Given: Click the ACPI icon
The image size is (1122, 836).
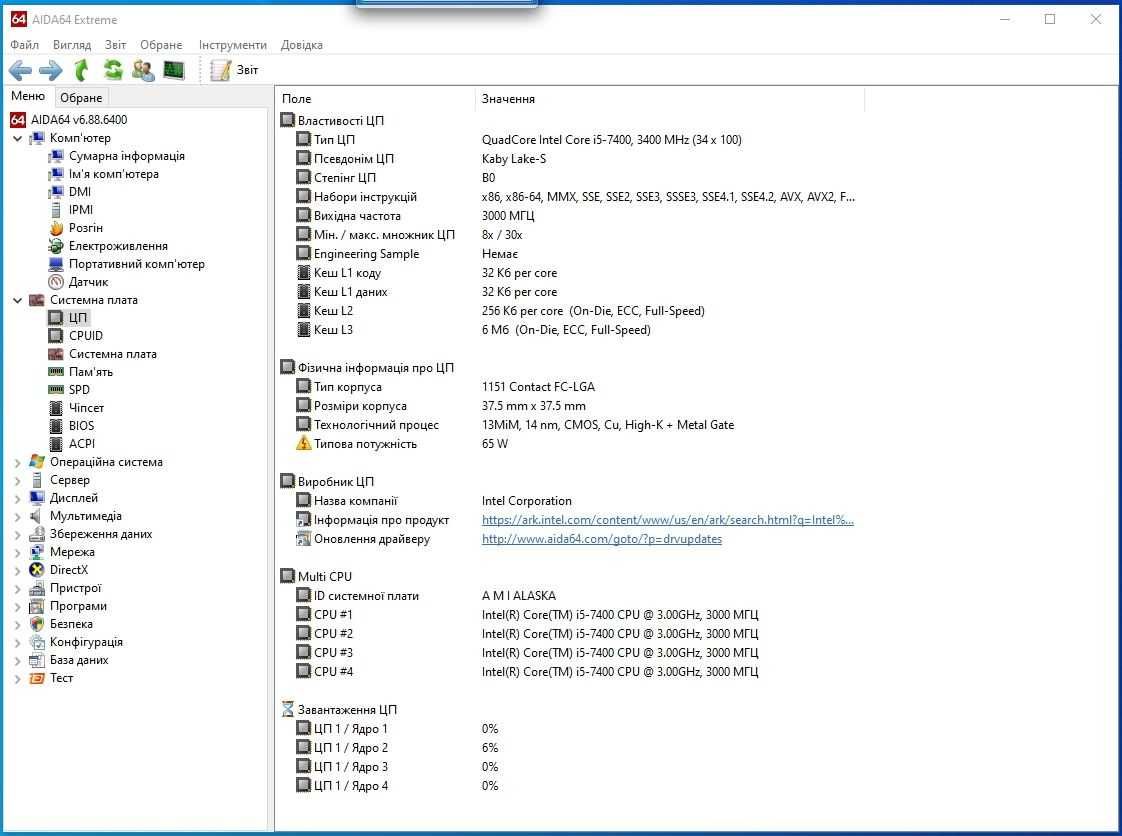Looking at the screenshot, I should pos(56,444).
